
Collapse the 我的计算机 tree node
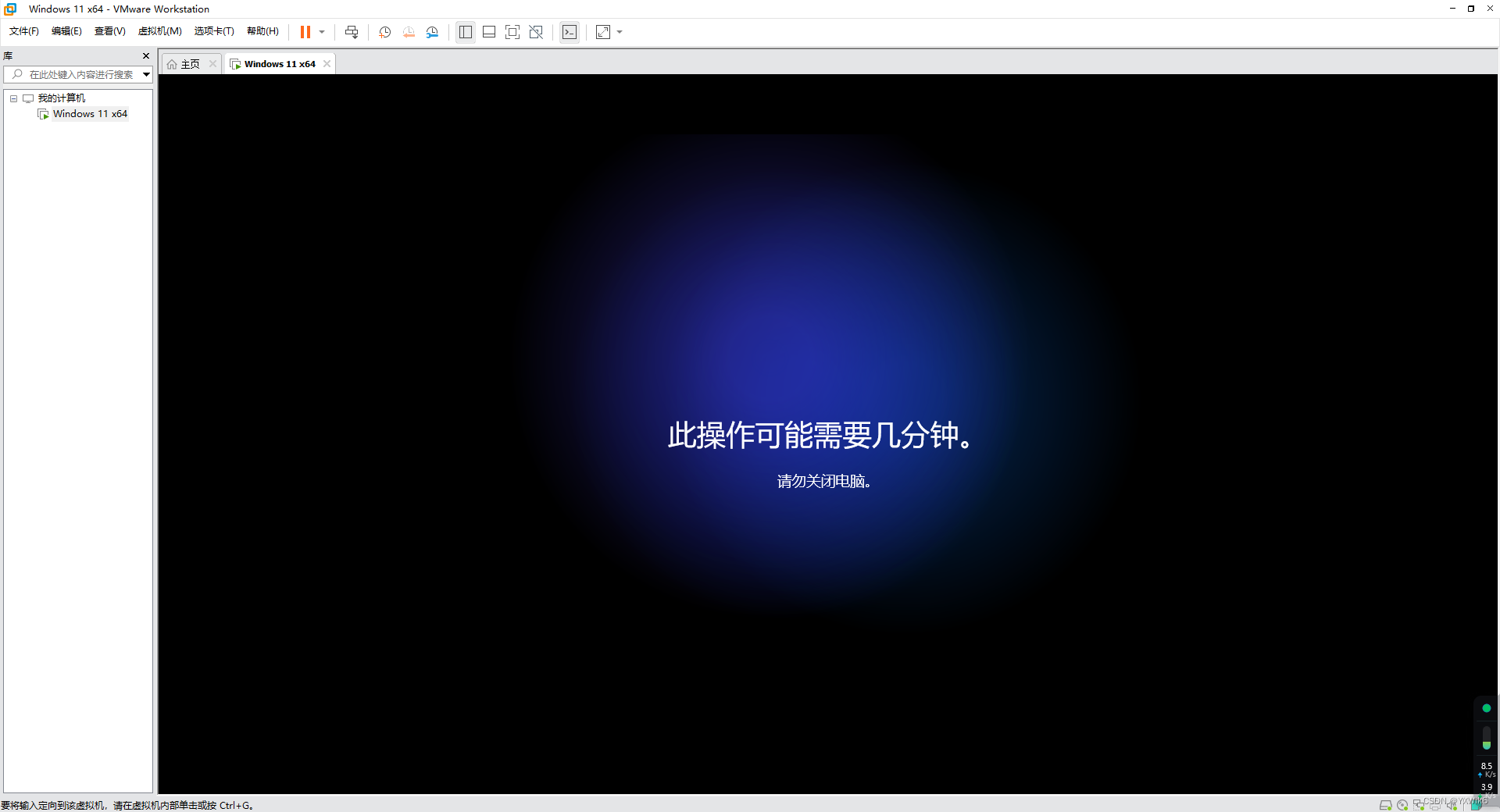[13, 98]
